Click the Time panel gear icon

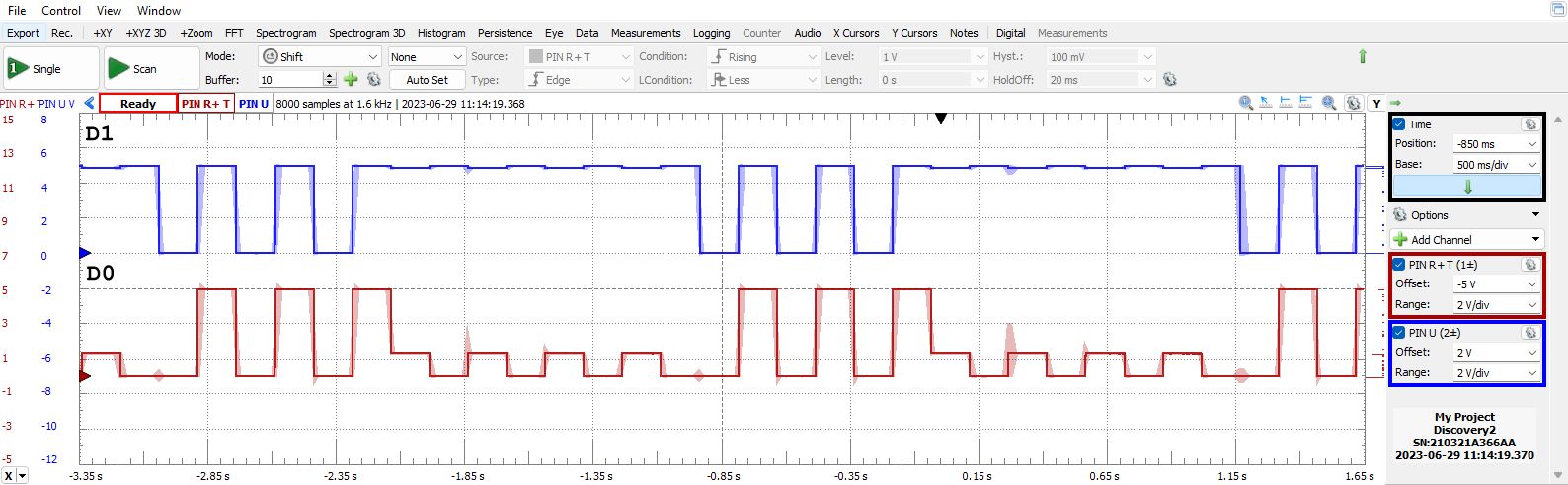[x=1529, y=124]
